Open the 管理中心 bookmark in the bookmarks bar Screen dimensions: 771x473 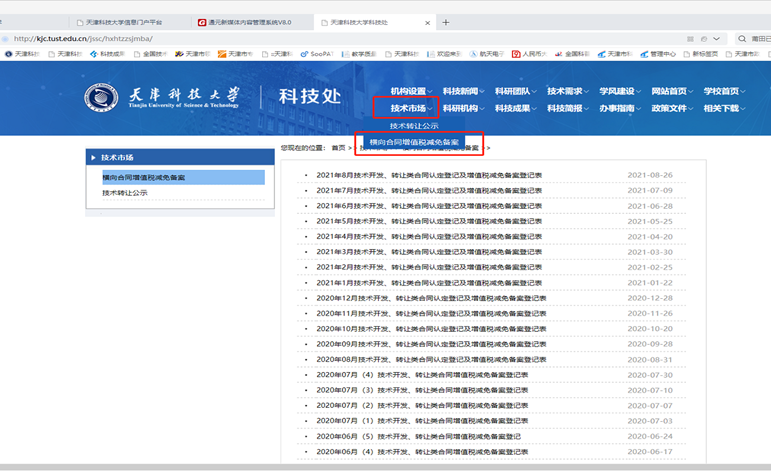(662, 54)
